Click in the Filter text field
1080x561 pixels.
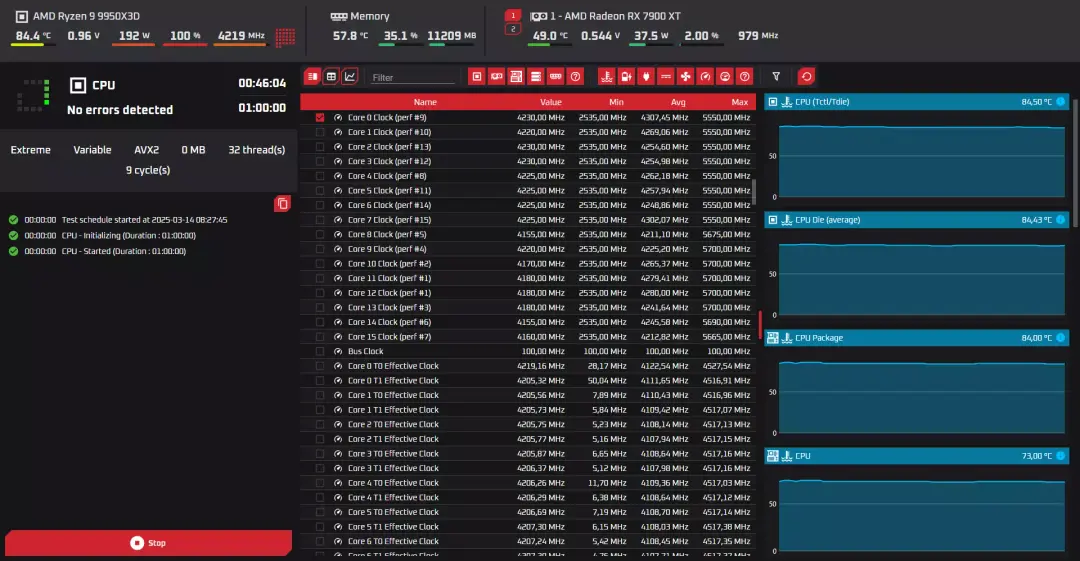tap(412, 77)
